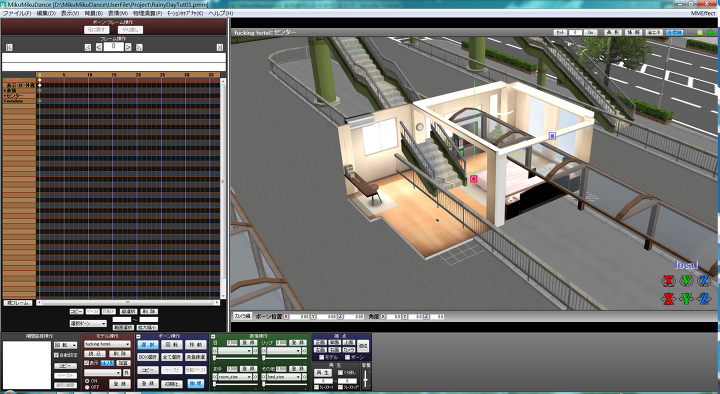Image resolution: width=720 pixels, height=394 pixels.
Task: Open the room_size brow expression dropdown
Action: click(x=235, y=377)
